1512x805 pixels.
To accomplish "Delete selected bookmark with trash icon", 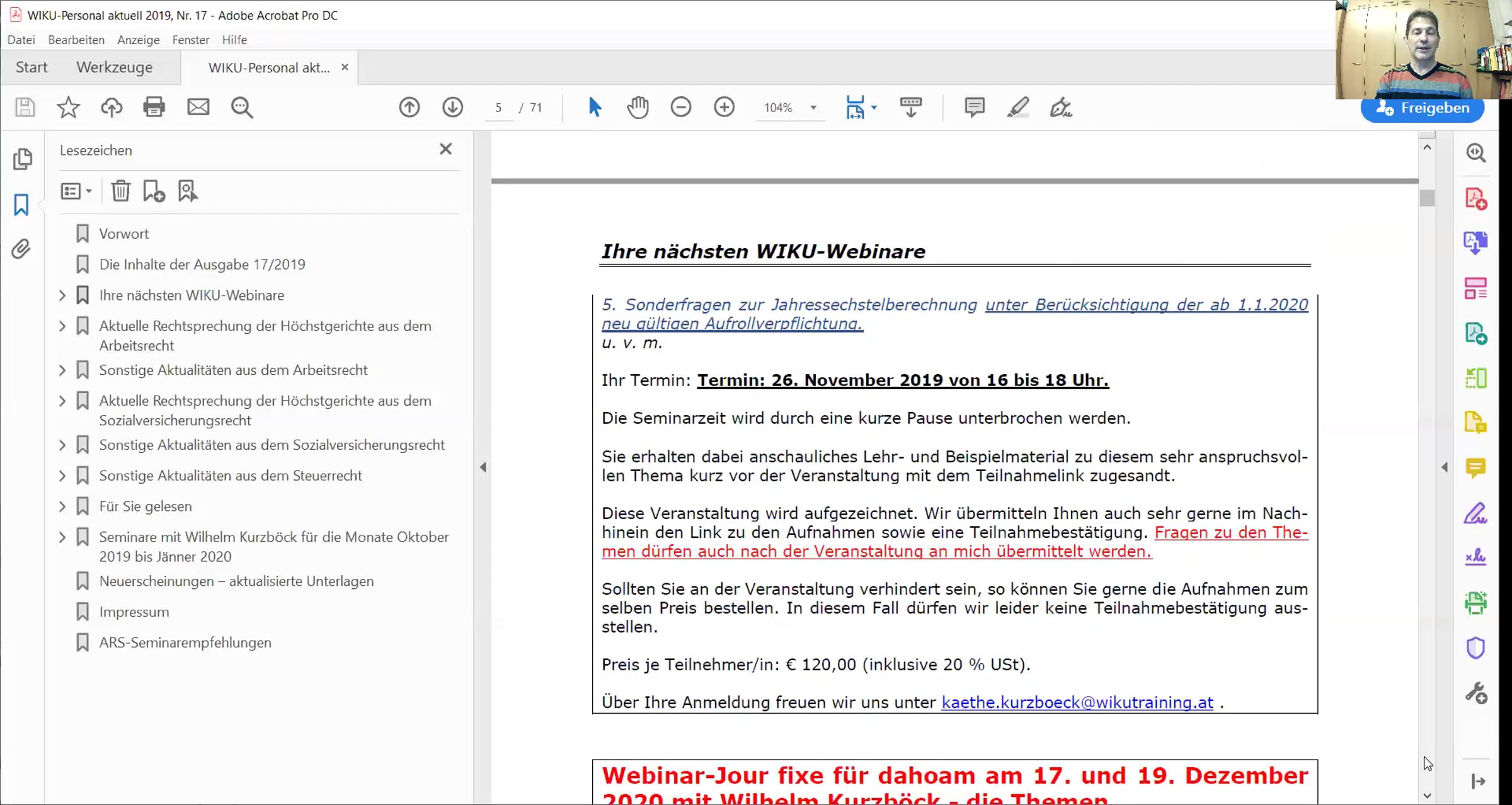I will point(120,191).
